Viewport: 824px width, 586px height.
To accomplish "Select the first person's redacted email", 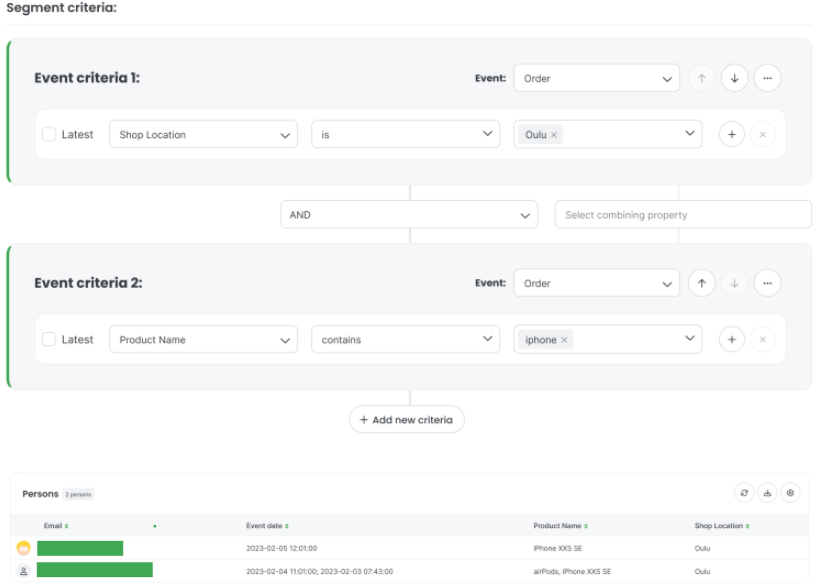I will click(80, 548).
